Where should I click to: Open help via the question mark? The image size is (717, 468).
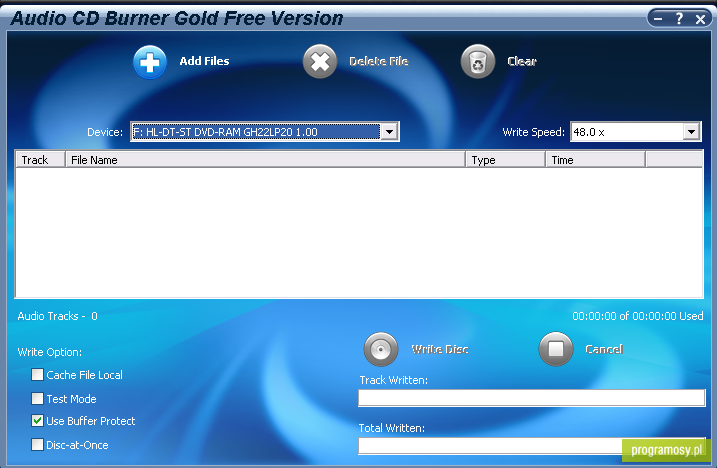click(680, 19)
